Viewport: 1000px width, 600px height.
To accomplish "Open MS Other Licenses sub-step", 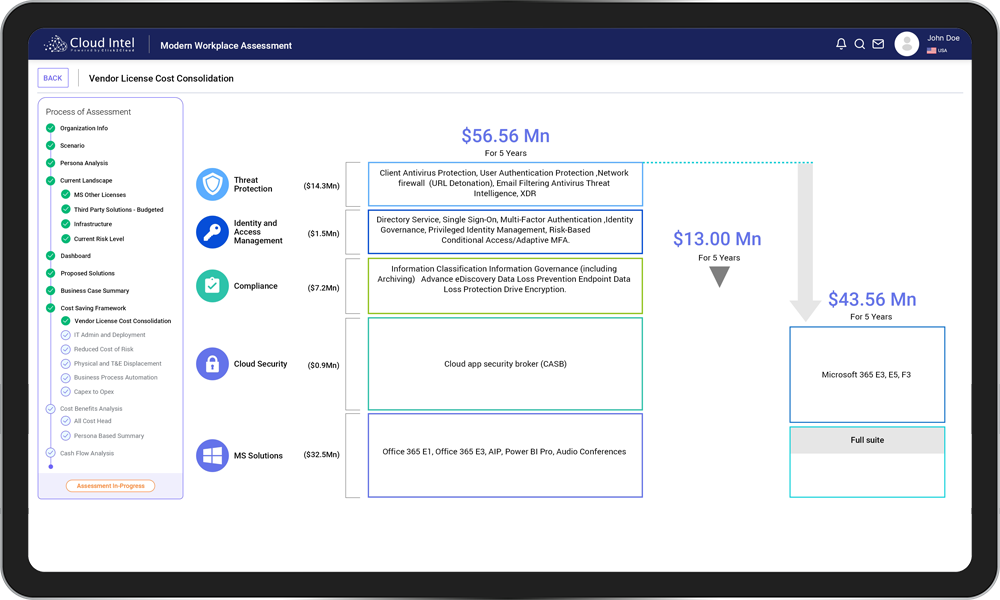I will point(99,195).
